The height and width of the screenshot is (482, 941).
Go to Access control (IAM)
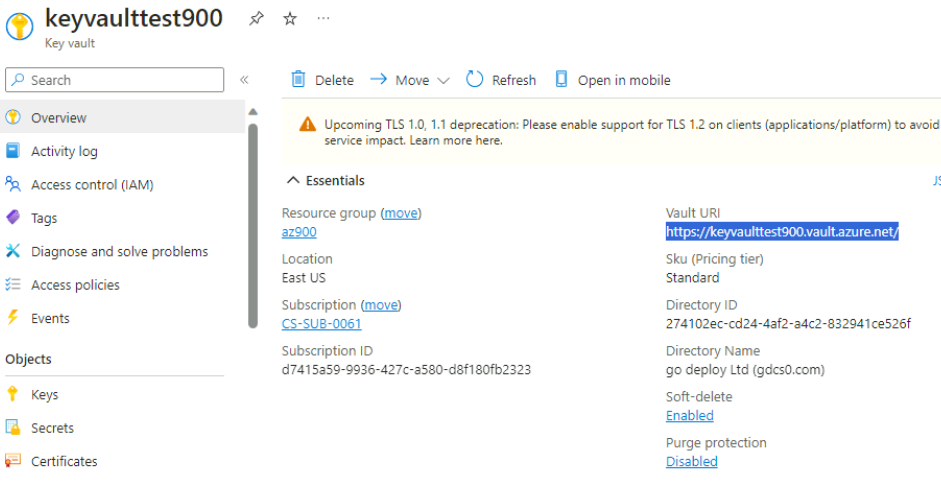pos(92,185)
